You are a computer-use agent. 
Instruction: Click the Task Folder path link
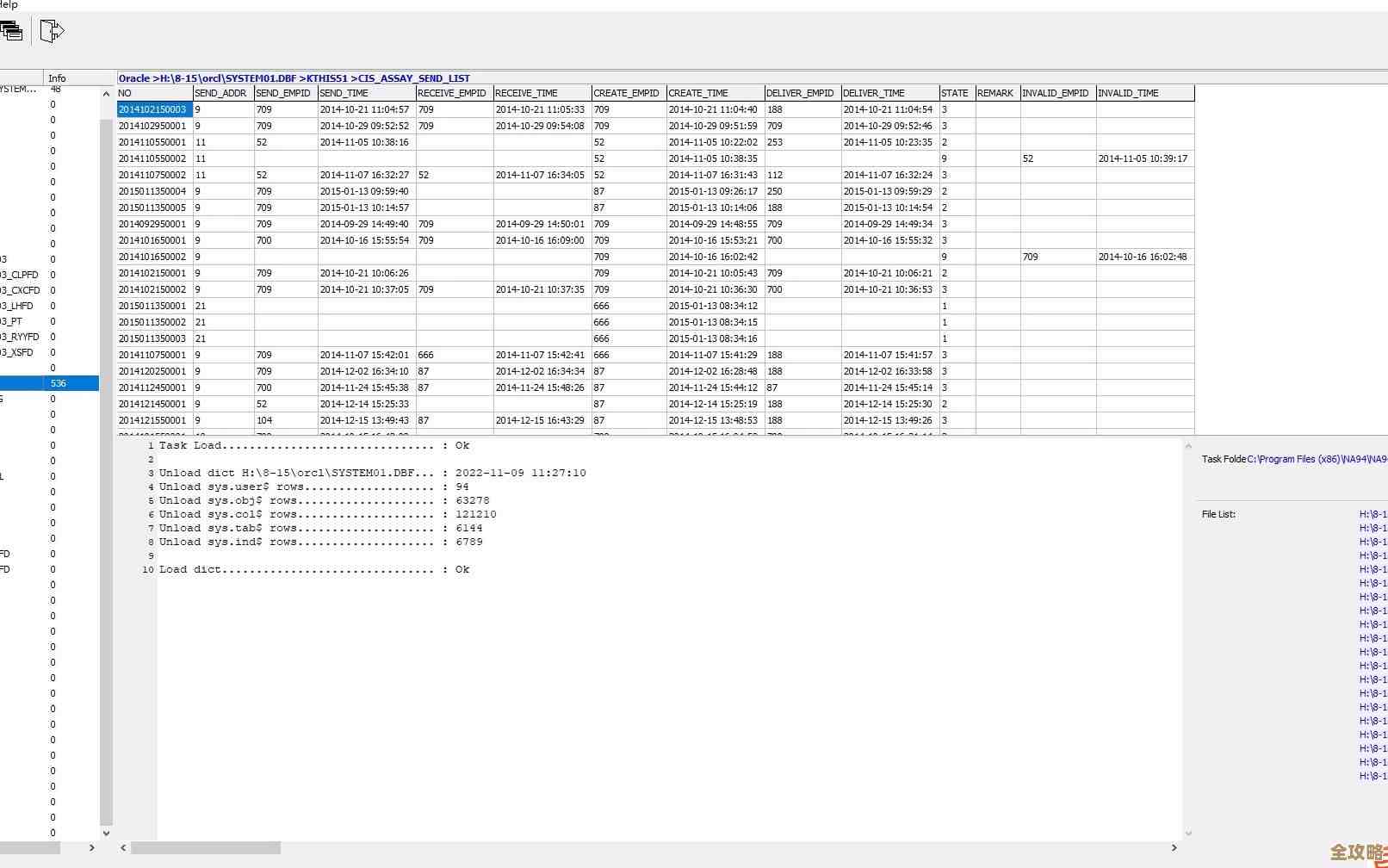1316,459
